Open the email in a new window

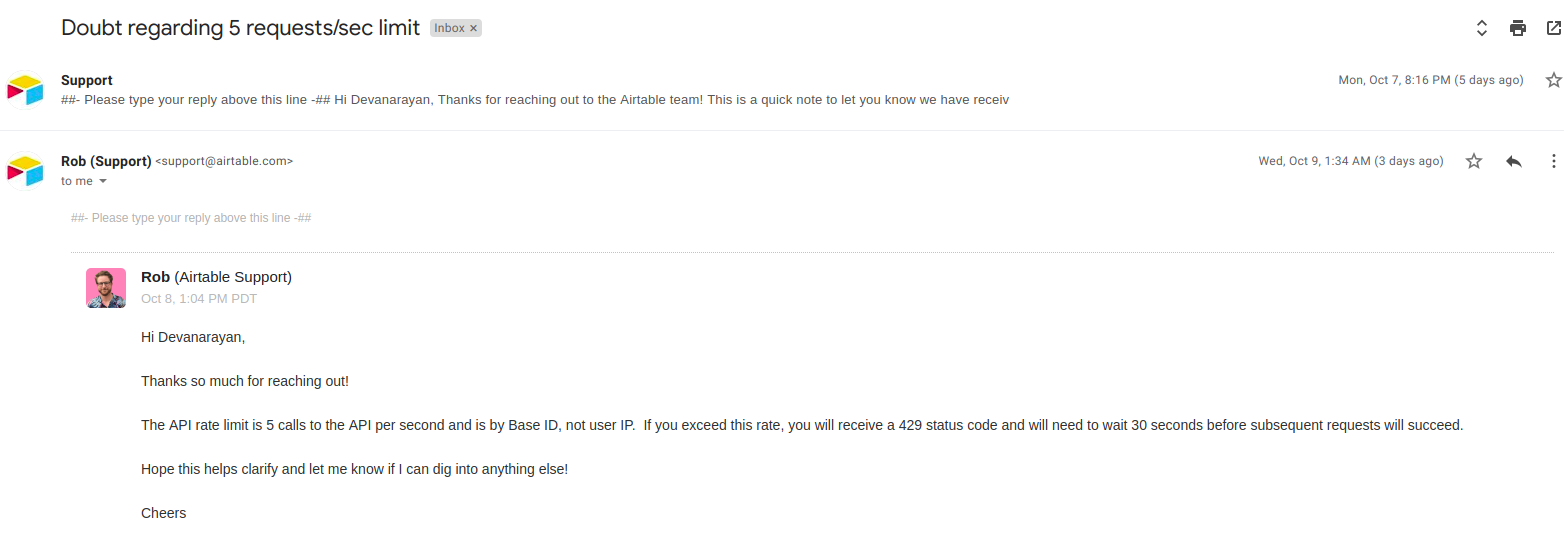pyautogui.click(x=1553, y=28)
